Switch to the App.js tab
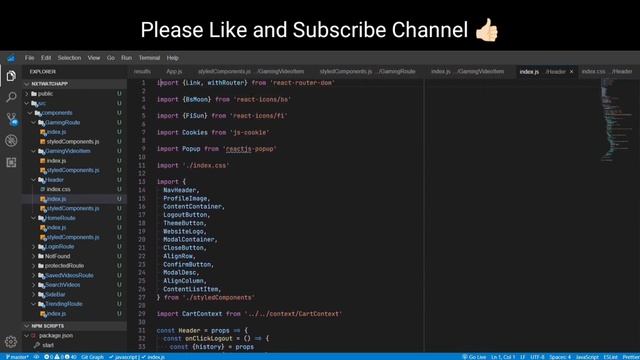 [174, 71]
